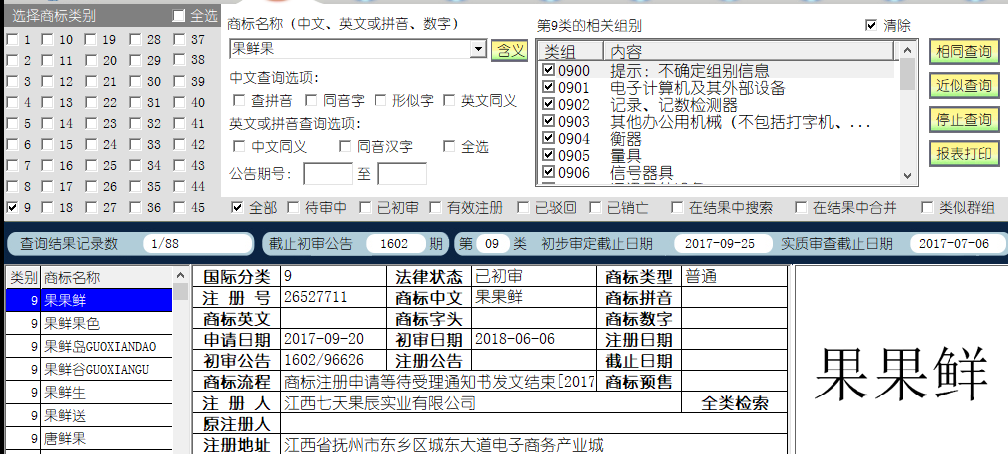
Task: Uncheck group 0904 衡器
Action: [548, 138]
